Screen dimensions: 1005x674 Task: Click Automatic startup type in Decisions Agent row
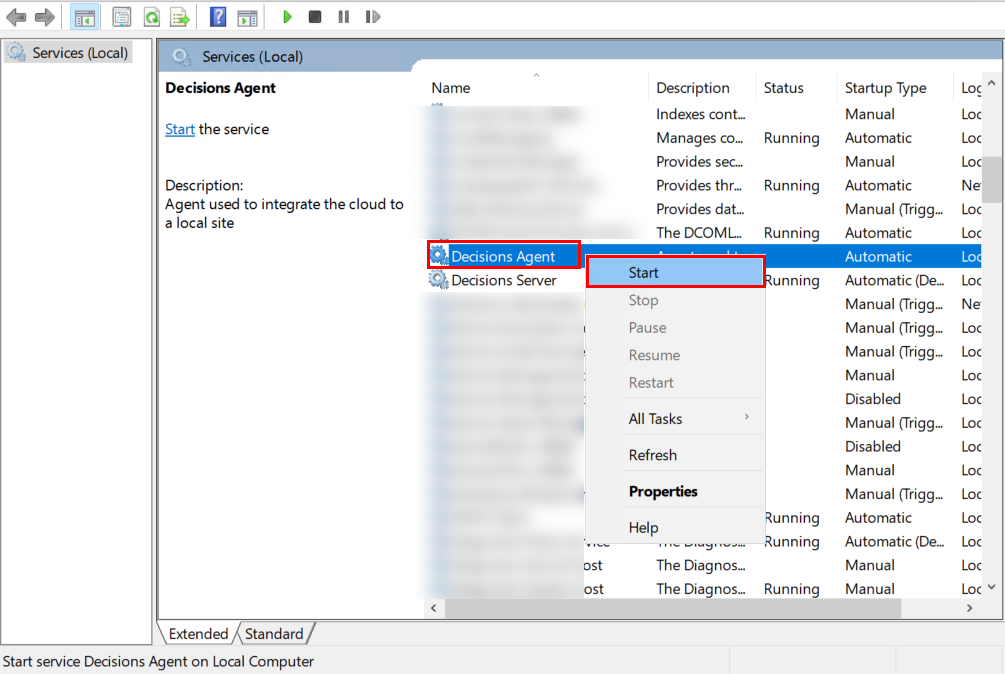pyautogui.click(x=878, y=256)
